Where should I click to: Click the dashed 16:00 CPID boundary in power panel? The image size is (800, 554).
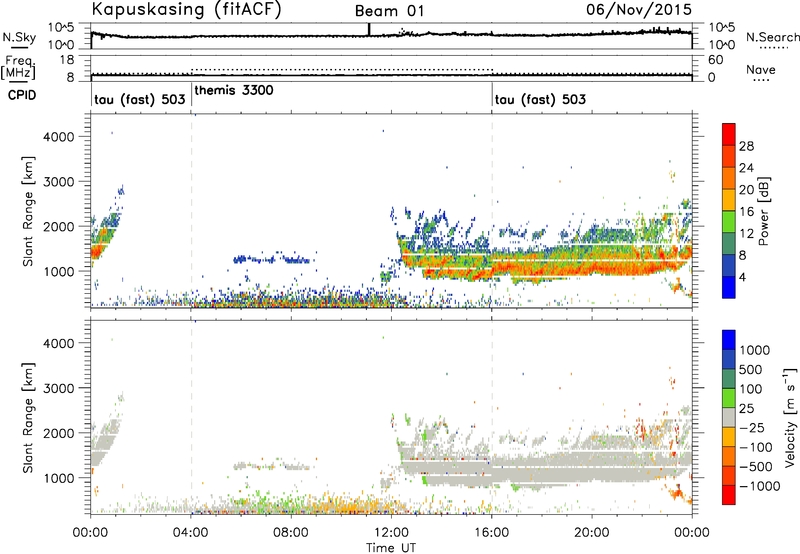(492, 210)
